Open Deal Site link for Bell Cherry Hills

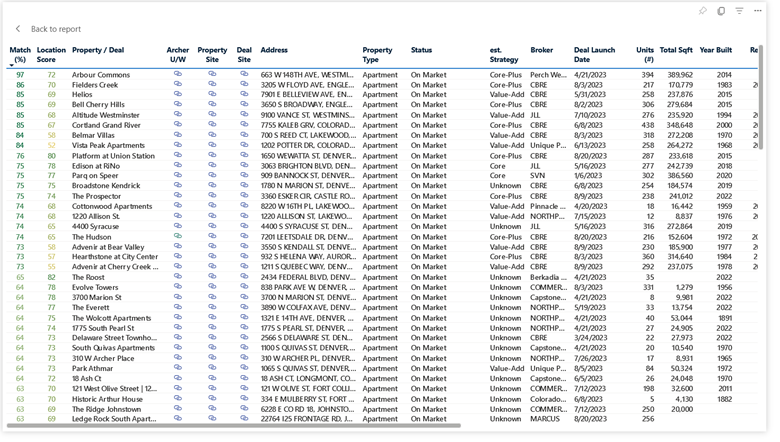click(244, 104)
